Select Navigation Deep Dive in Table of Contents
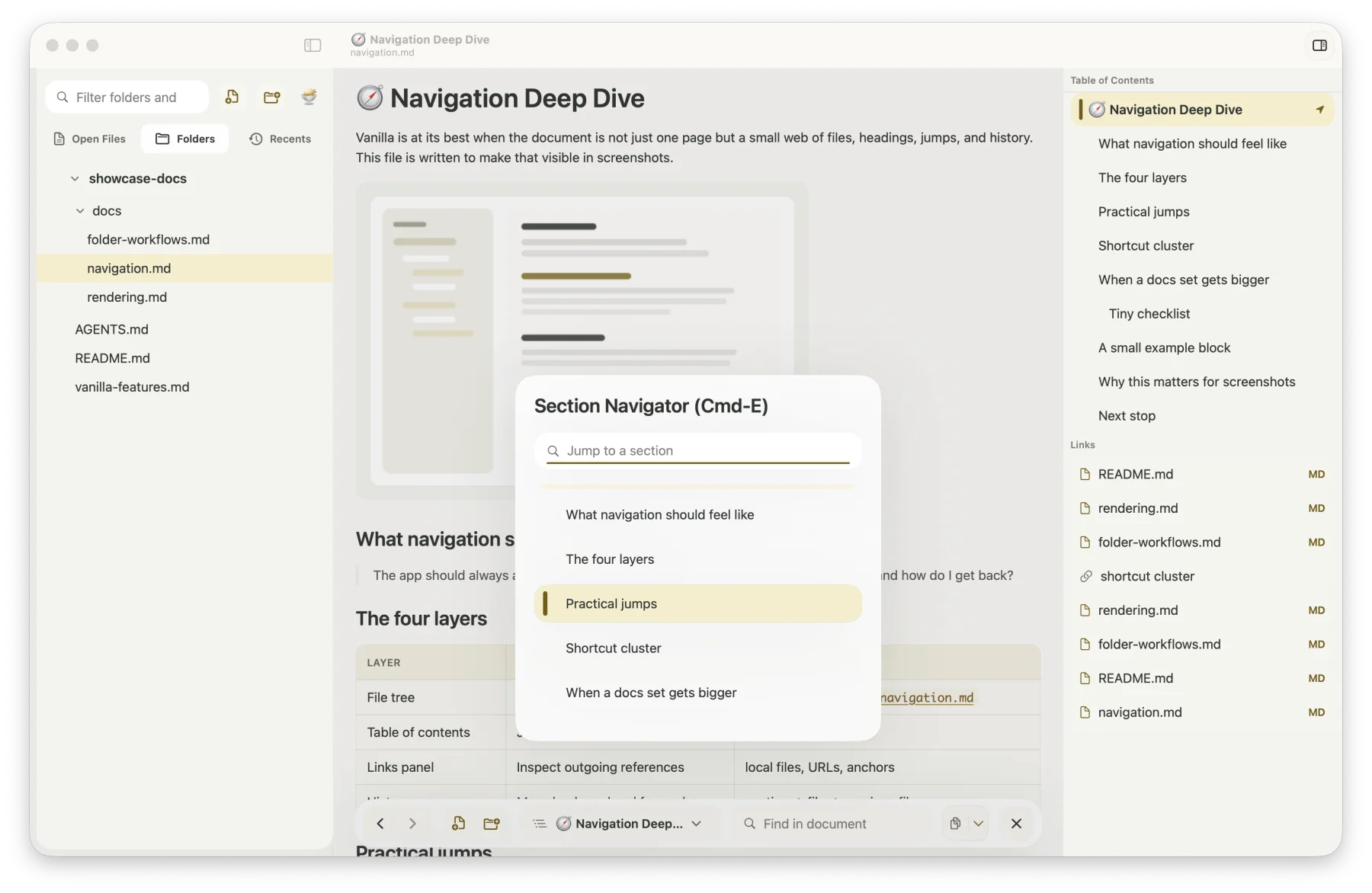This screenshot has width=1372, height=893. 1202,110
